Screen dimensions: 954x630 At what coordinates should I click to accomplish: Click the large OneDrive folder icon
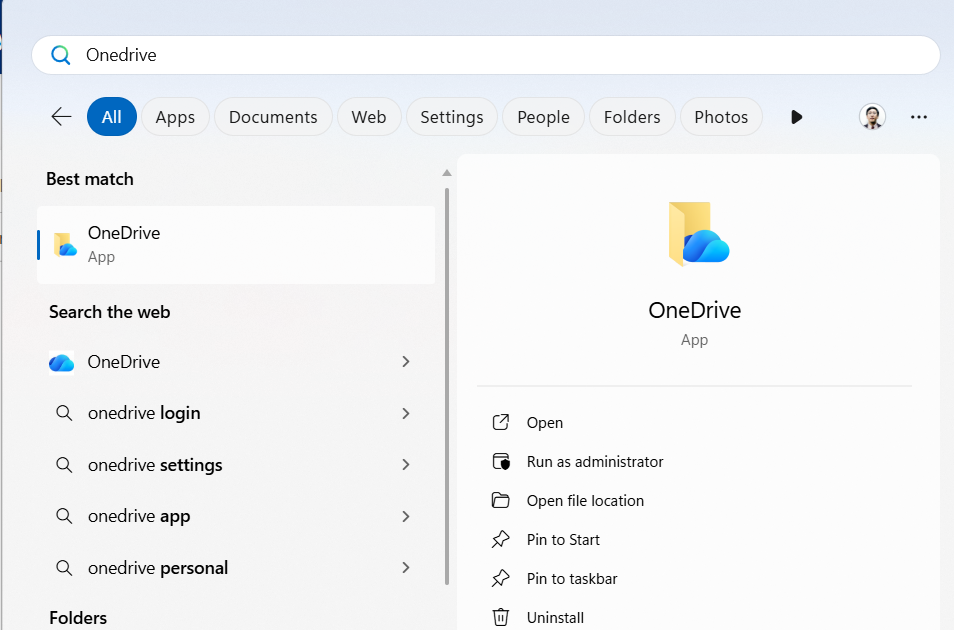click(698, 234)
